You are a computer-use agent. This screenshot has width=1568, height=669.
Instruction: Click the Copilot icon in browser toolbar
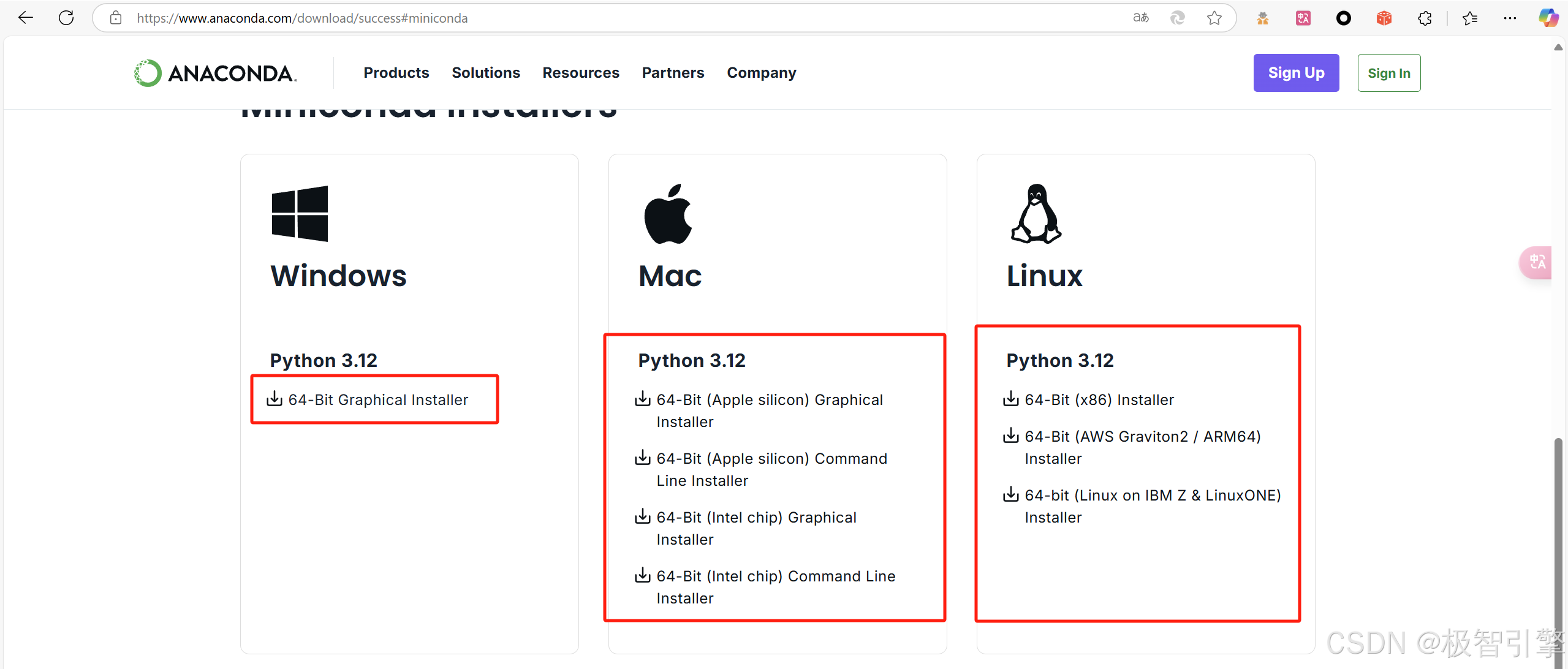(x=1548, y=18)
